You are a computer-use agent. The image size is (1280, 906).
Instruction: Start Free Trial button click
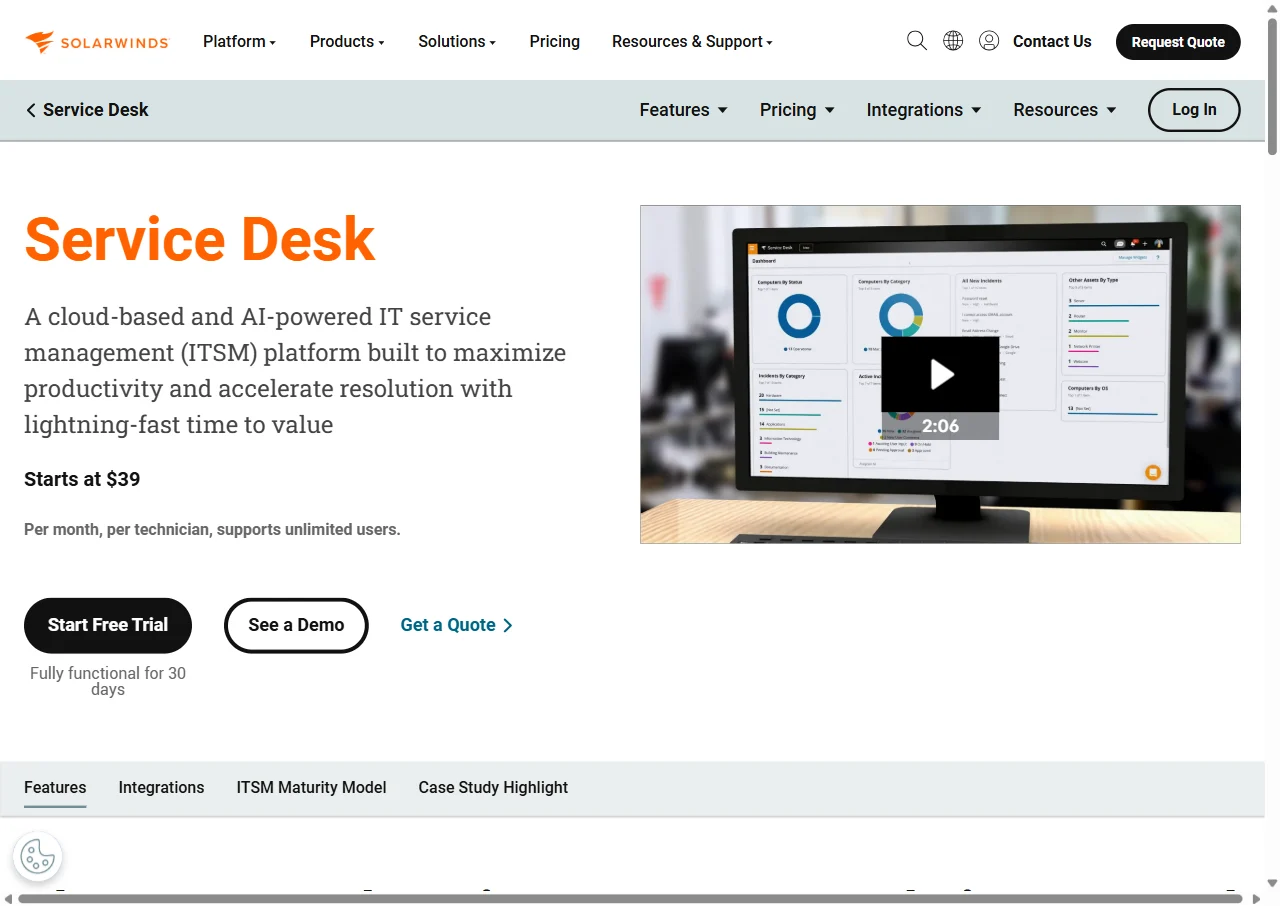tap(108, 625)
